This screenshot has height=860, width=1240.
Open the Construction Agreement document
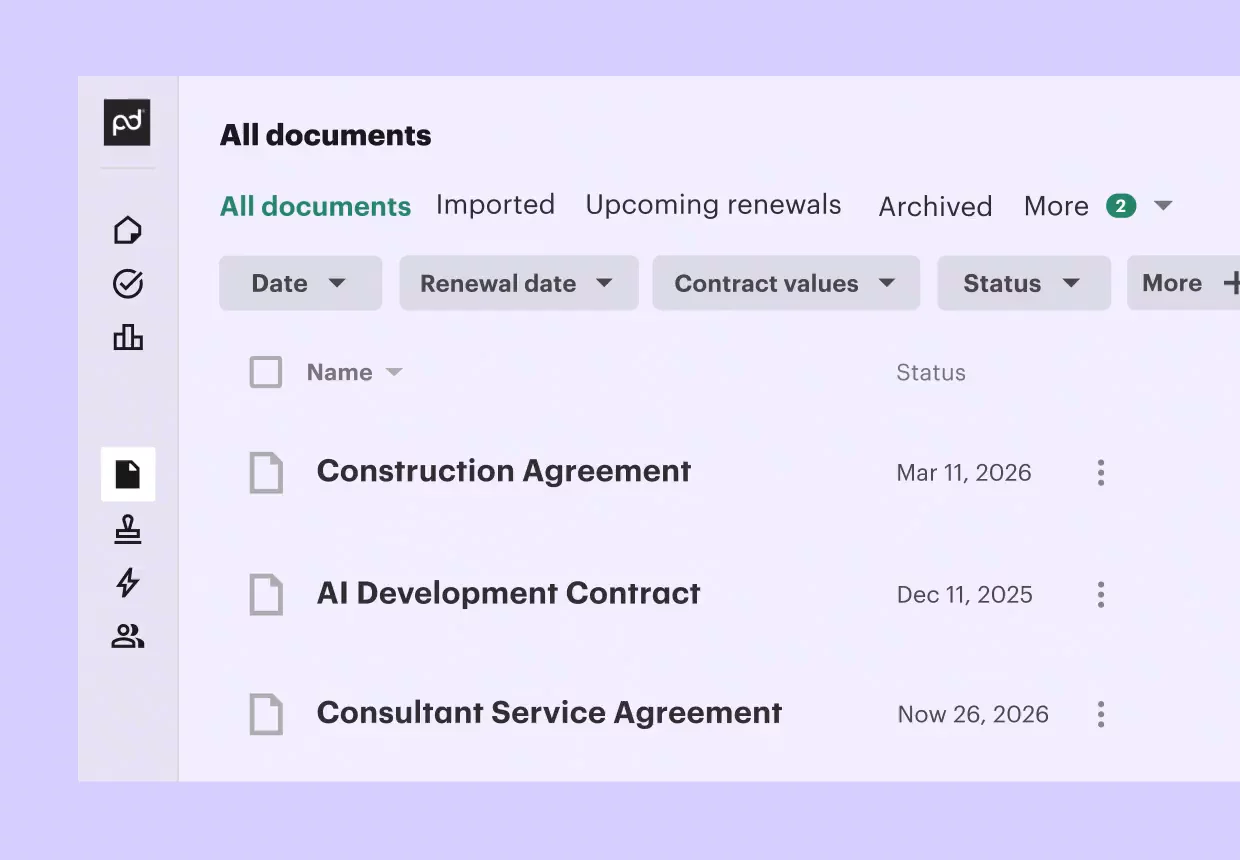(x=504, y=471)
